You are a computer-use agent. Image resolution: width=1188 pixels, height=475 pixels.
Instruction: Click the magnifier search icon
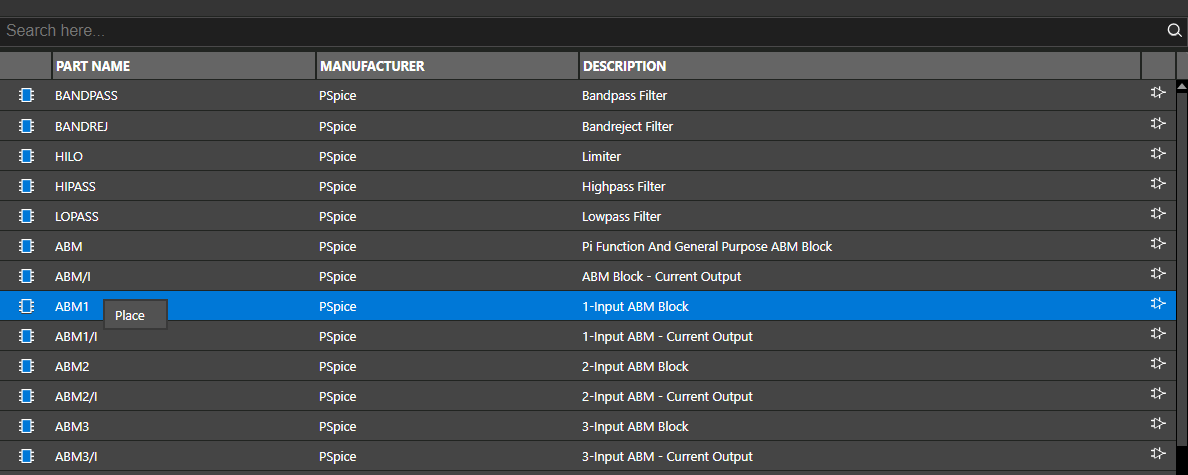coord(1174,31)
